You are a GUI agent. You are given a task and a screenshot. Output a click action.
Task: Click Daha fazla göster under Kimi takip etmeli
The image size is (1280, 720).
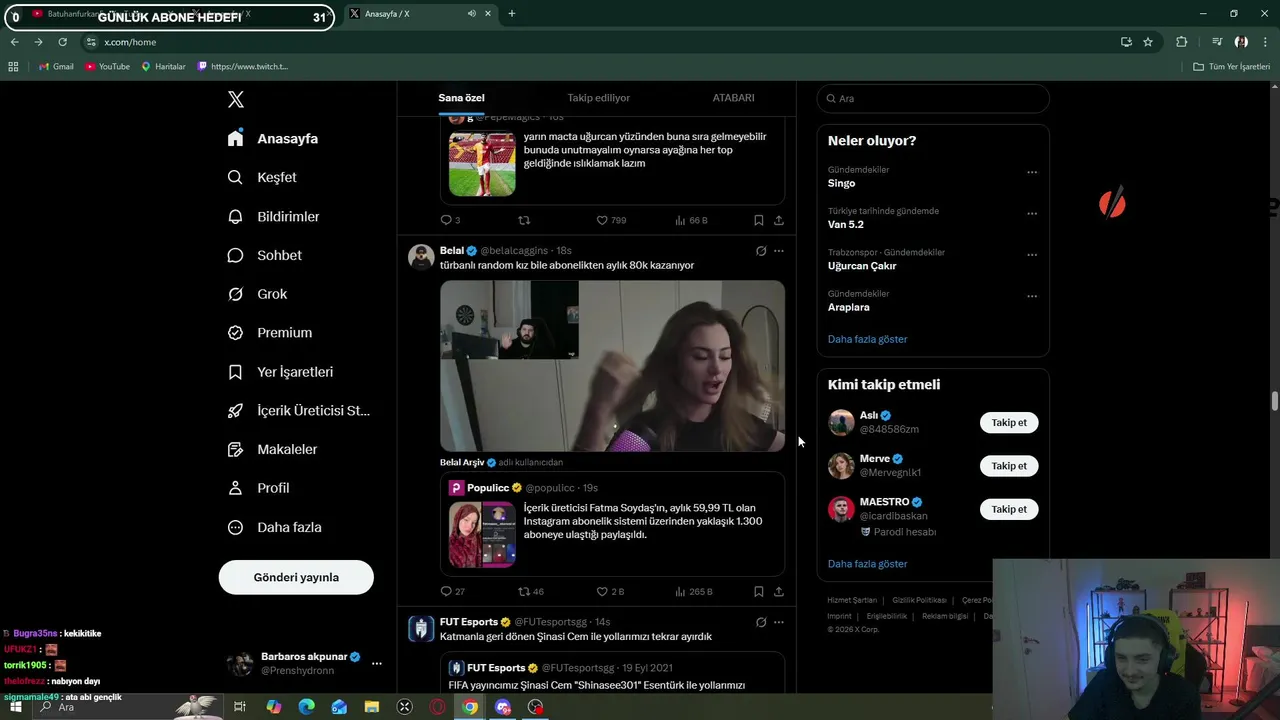coord(867,564)
